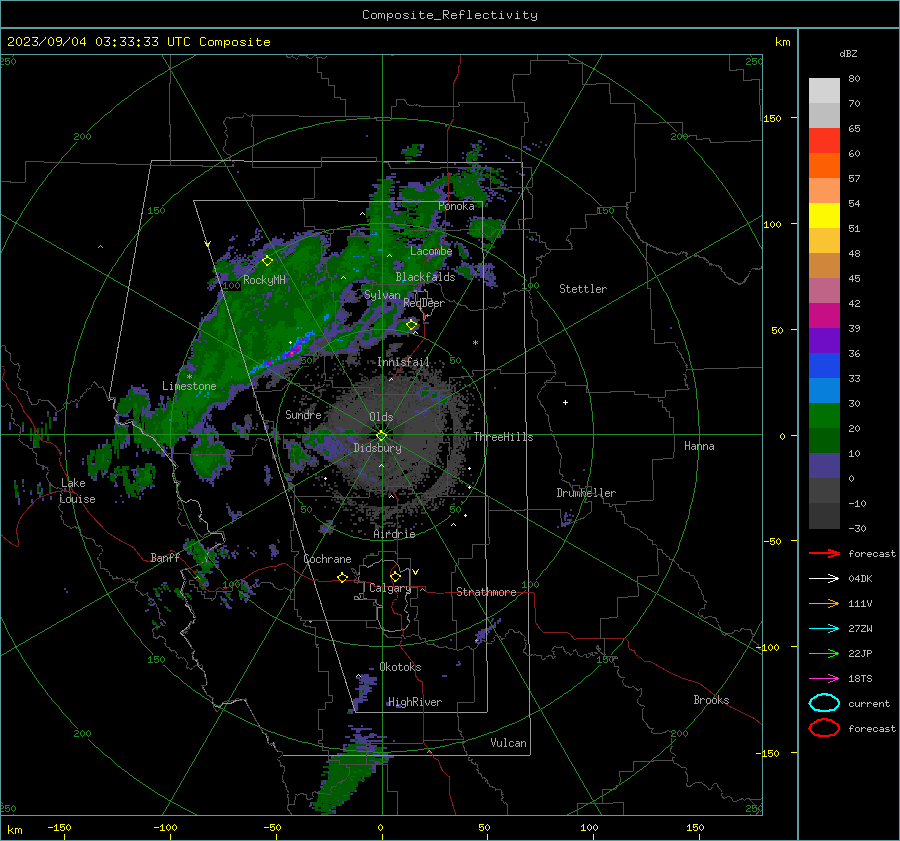Click the Sylvan label
The width and height of the screenshot is (900, 841).
click(x=382, y=295)
